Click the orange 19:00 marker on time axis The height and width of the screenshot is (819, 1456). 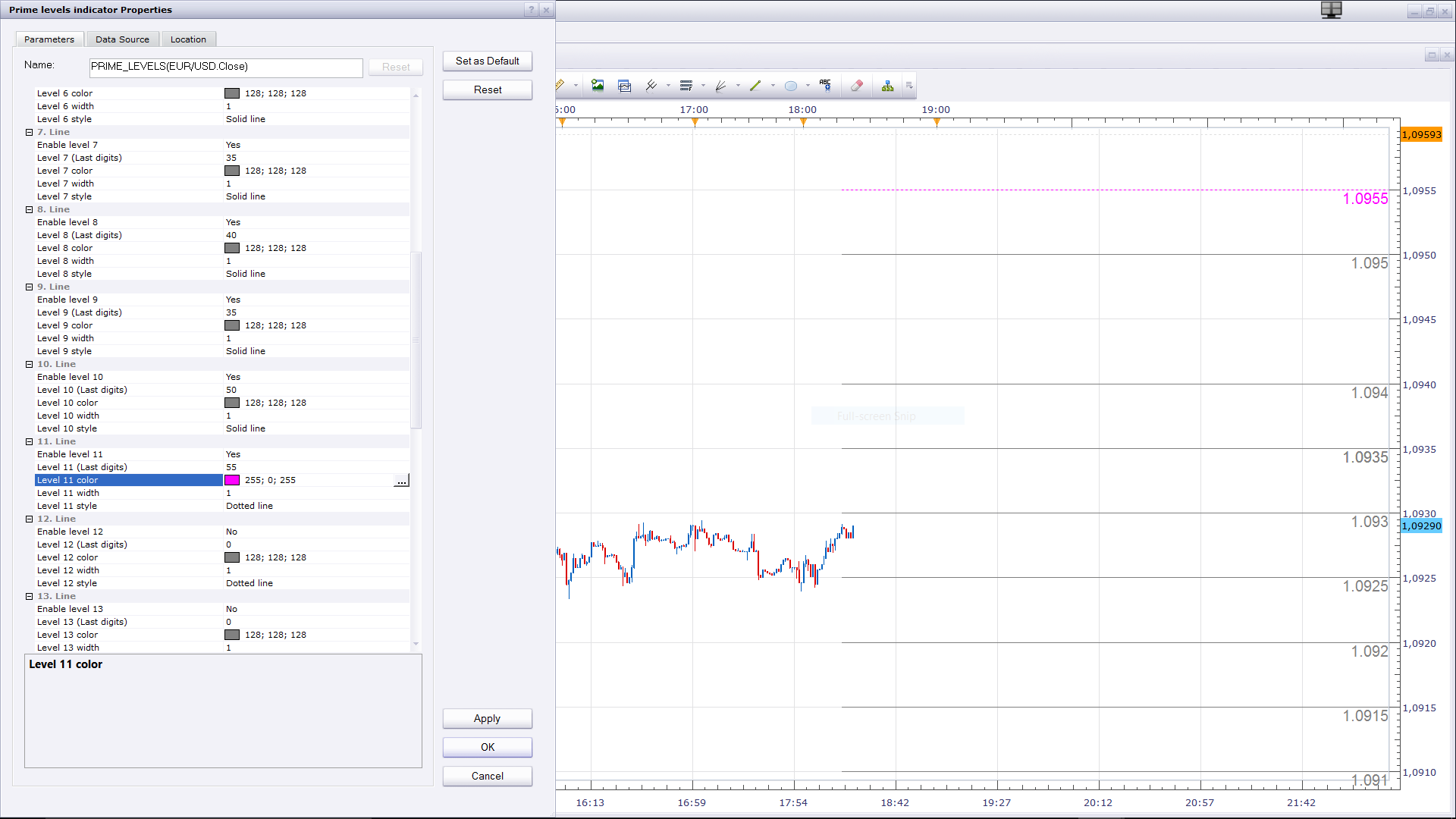(x=937, y=122)
